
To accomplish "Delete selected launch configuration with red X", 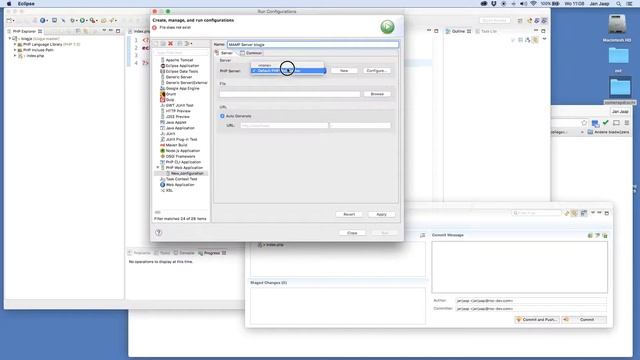I will [x=171, y=44].
